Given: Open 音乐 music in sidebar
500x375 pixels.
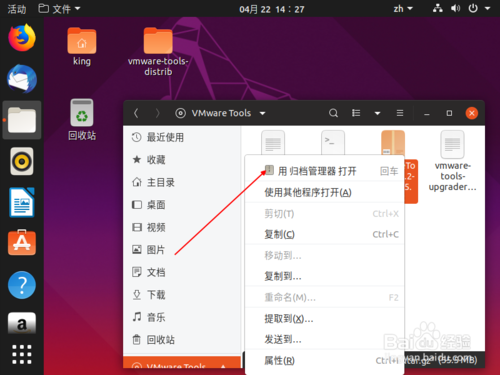Looking at the screenshot, I should (x=182, y=317).
